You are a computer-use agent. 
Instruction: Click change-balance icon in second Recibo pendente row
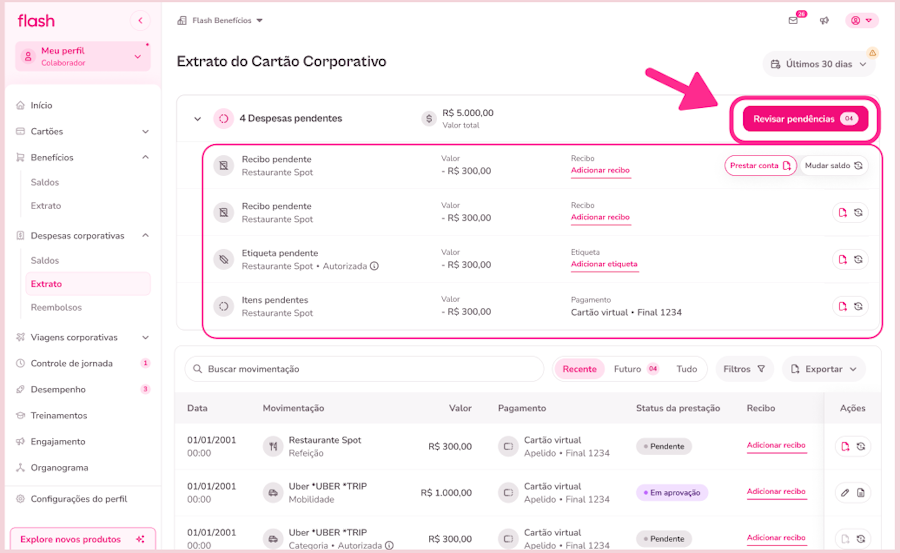pos(858,212)
